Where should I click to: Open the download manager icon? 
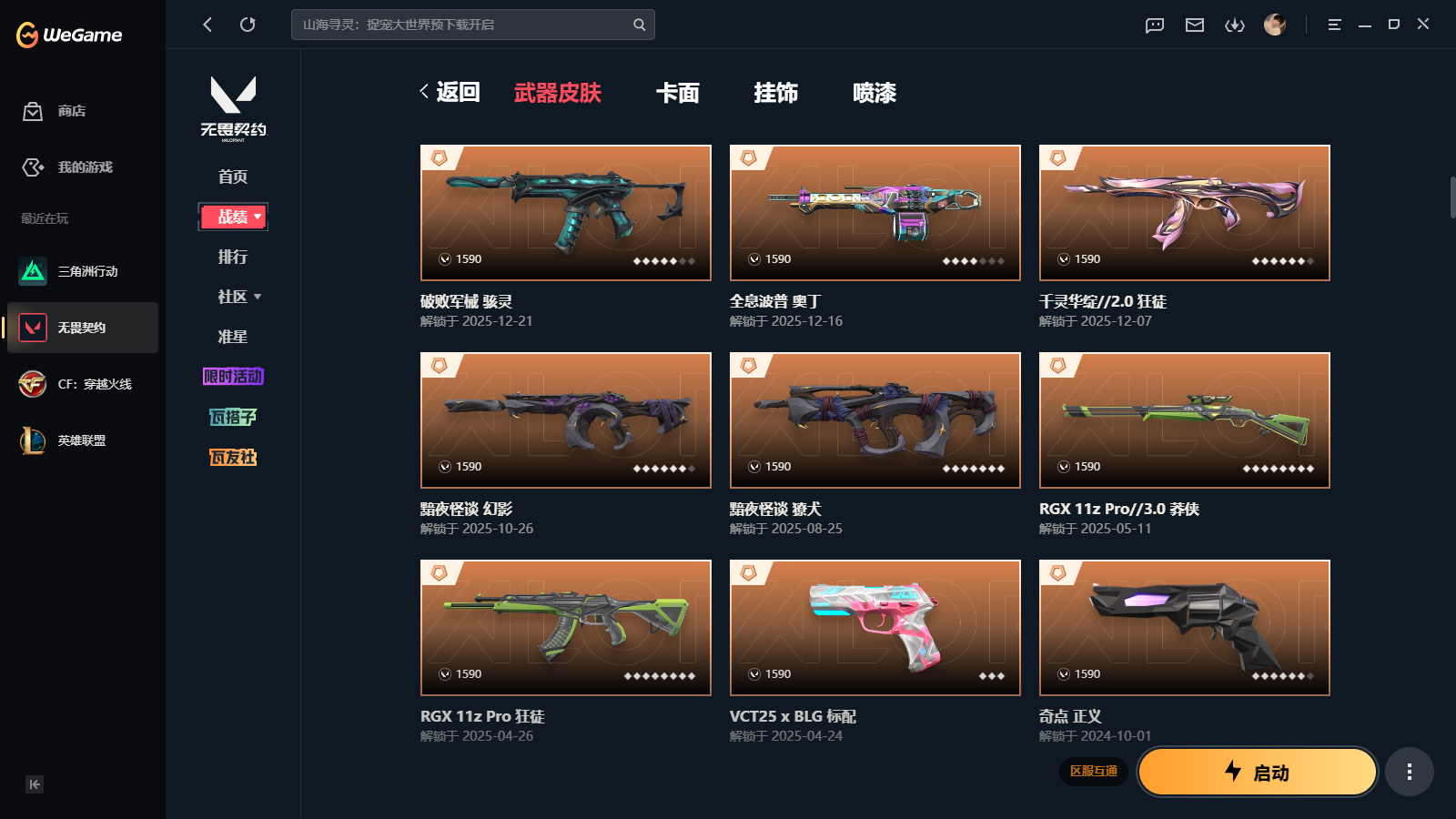pos(1235,25)
